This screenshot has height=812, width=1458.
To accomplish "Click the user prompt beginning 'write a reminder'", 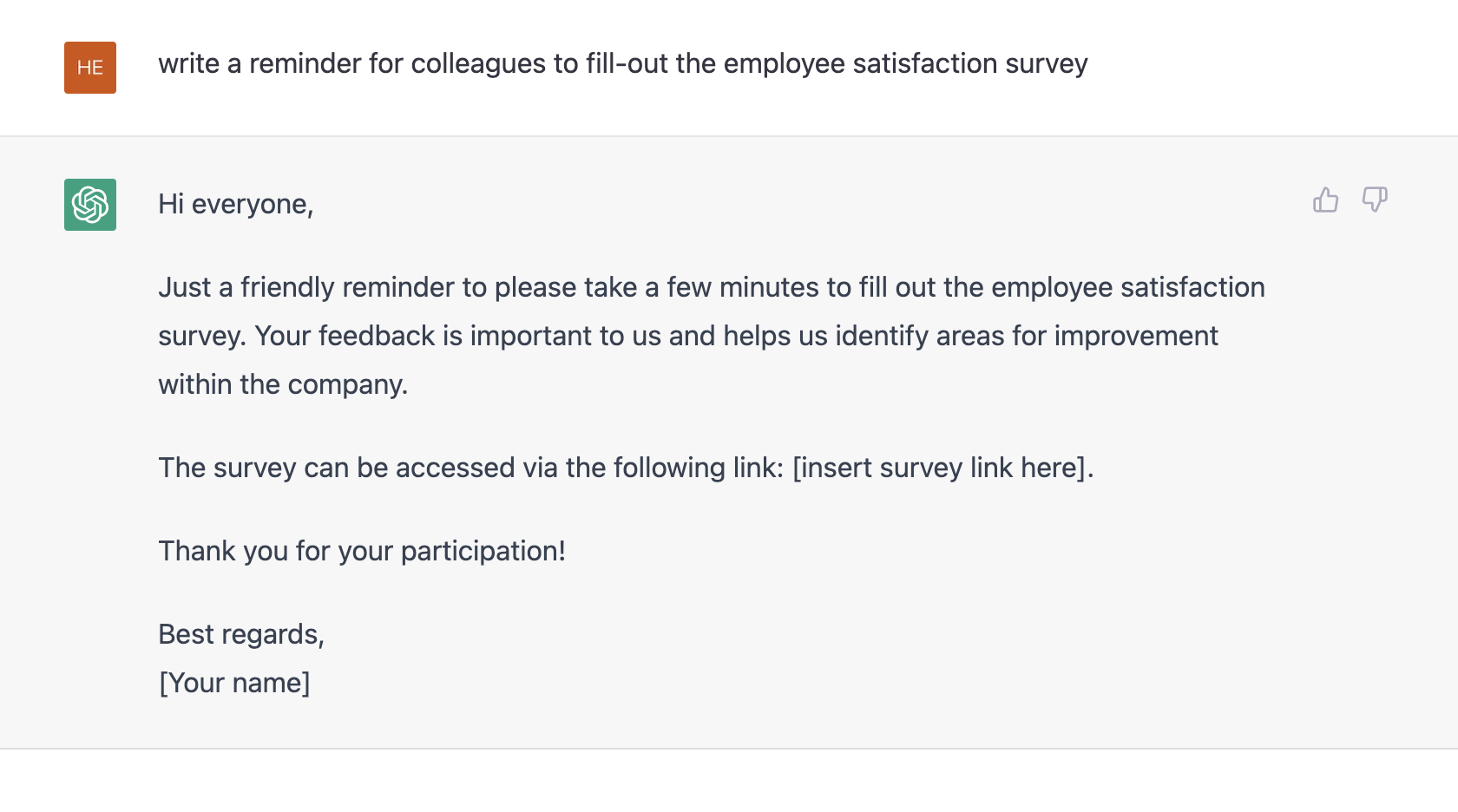I will [x=622, y=63].
